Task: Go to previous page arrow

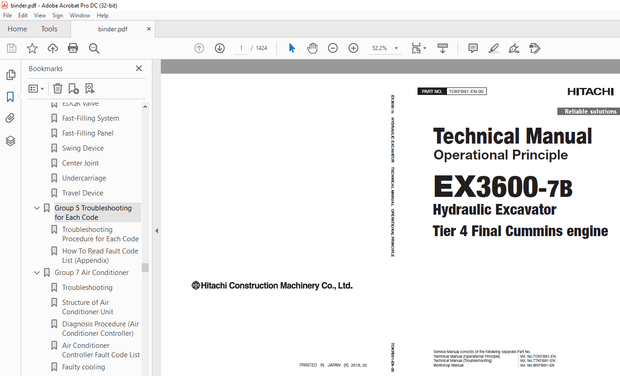Action: pyautogui.click(x=199, y=48)
